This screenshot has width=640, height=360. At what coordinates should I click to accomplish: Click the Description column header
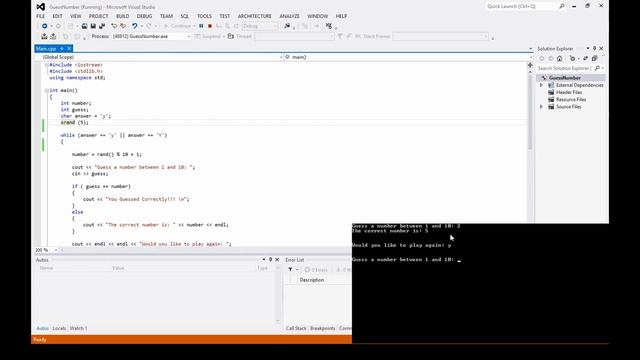point(312,280)
